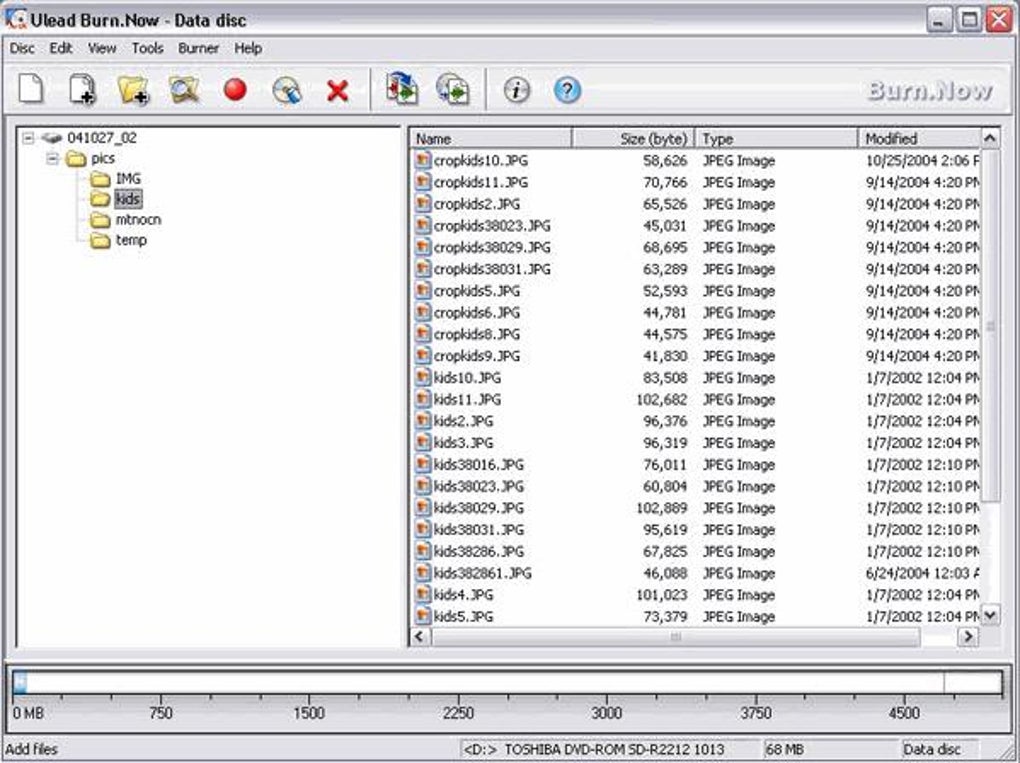1020x763 pixels.
Task: Click the Copy disc toolbar icon
Action: (401, 89)
